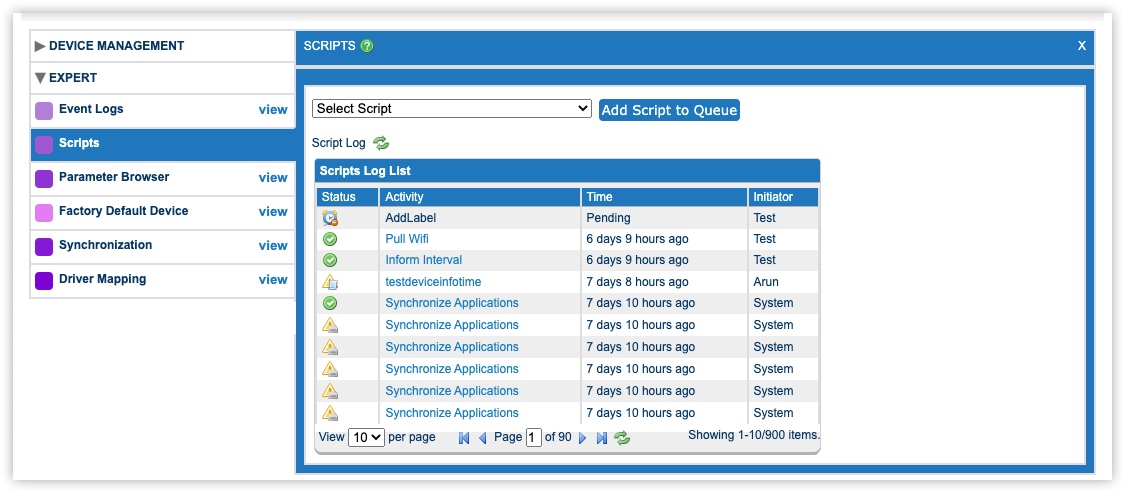Click the green help icon beside SCRIPTS
Viewport: 1125px width, 493px height.
pyautogui.click(x=367, y=46)
